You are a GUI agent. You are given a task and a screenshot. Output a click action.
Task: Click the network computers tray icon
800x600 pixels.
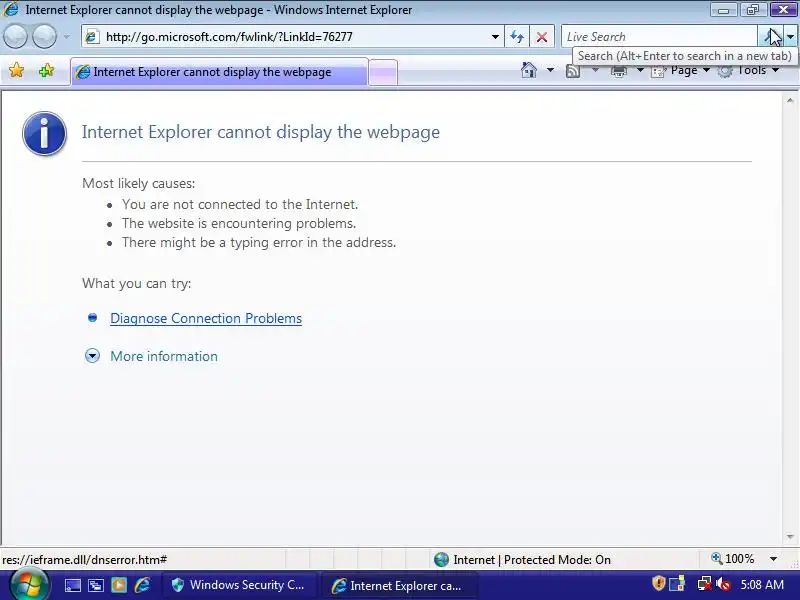tap(678, 583)
